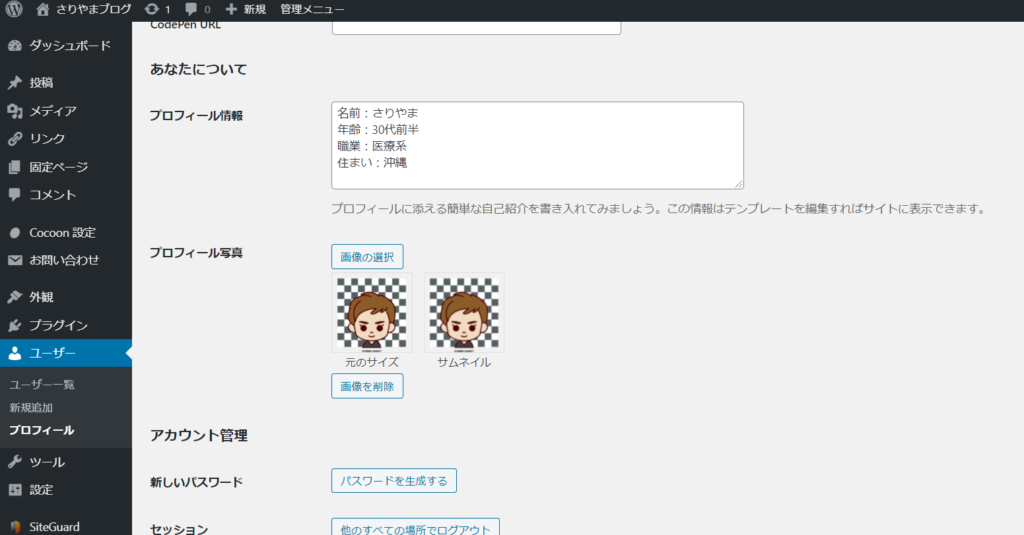Click the CodePen URL input field
Viewport: 1024px width, 535px height.
tap(476, 27)
